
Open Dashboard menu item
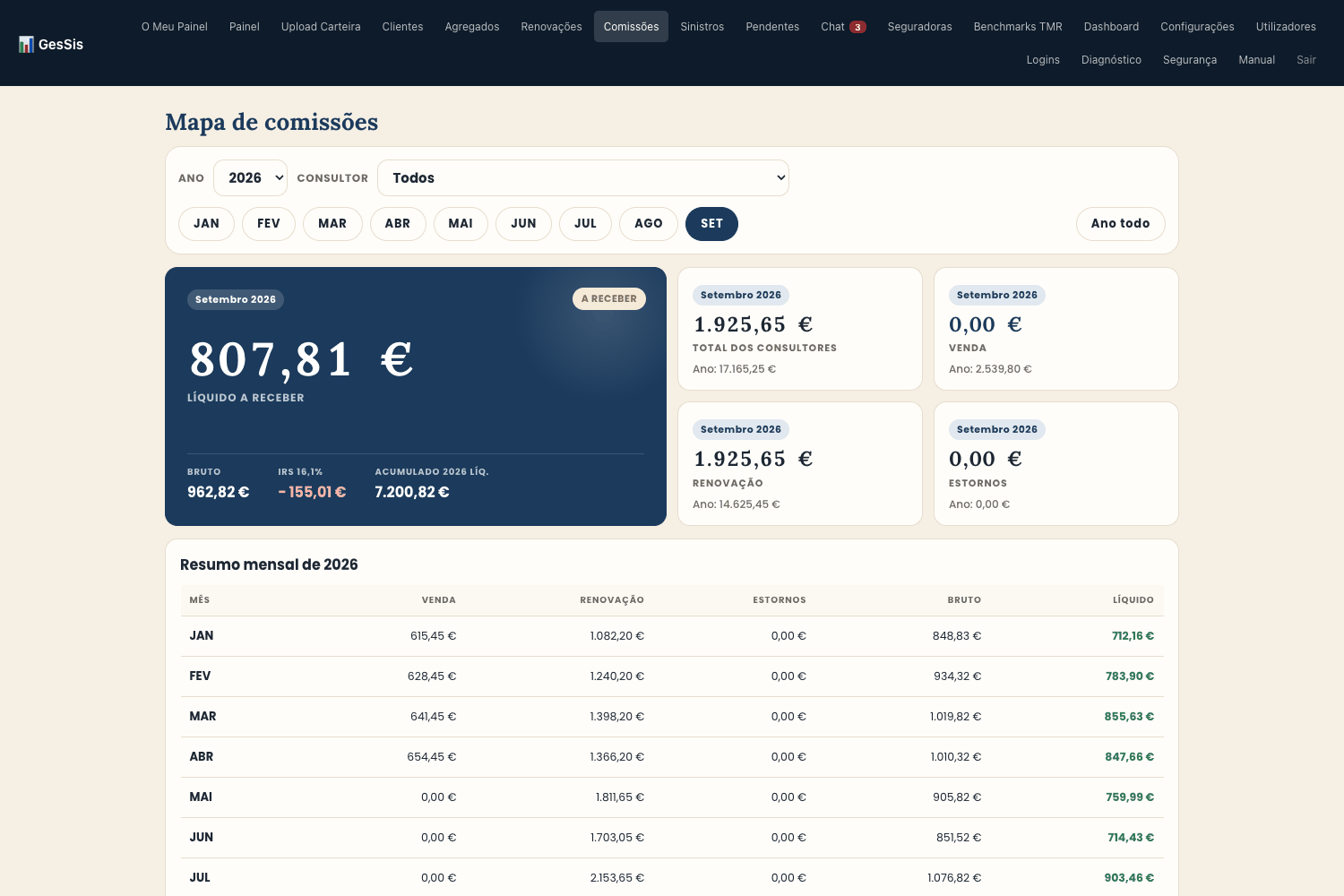tap(1111, 27)
